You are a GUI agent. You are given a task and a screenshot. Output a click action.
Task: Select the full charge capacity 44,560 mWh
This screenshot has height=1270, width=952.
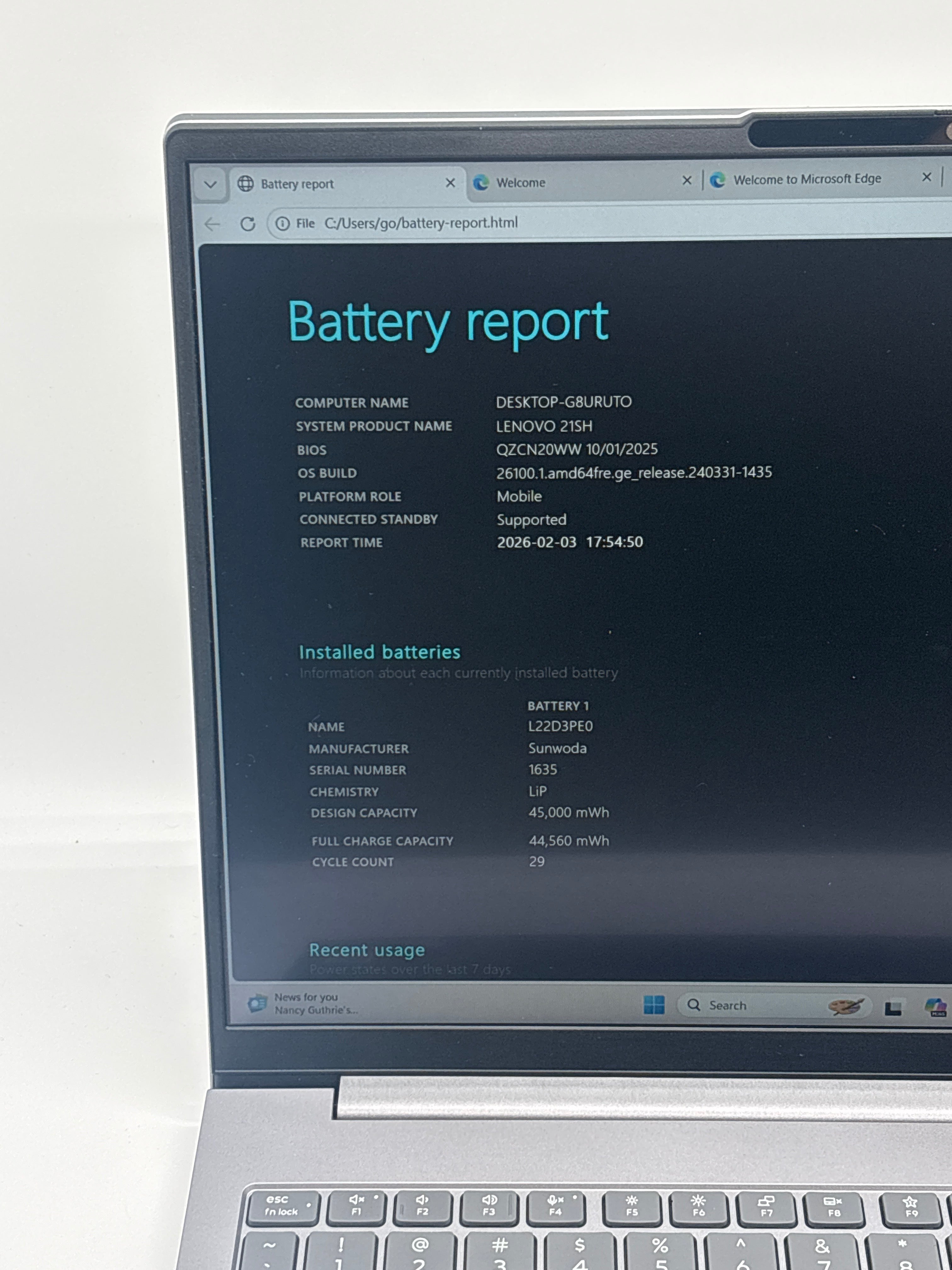point(569,841)
